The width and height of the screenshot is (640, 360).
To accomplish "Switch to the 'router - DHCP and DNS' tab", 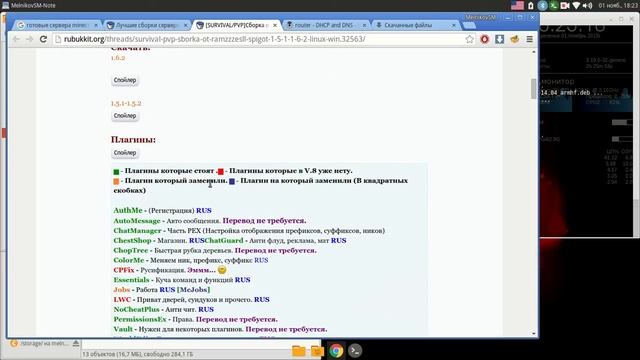I will click(323, 25).
